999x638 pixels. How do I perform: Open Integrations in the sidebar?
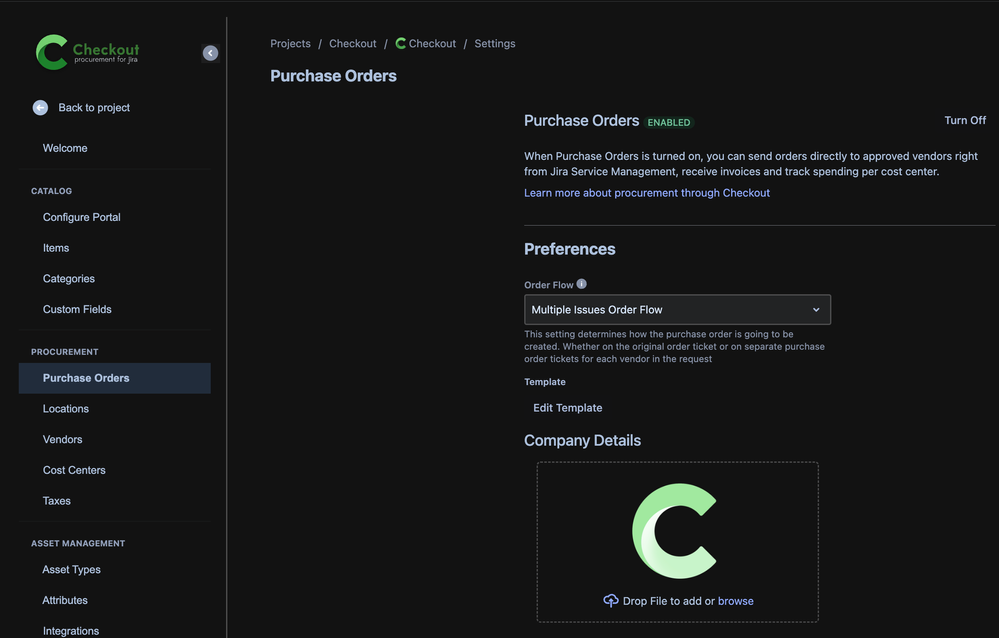coord(71,631)
